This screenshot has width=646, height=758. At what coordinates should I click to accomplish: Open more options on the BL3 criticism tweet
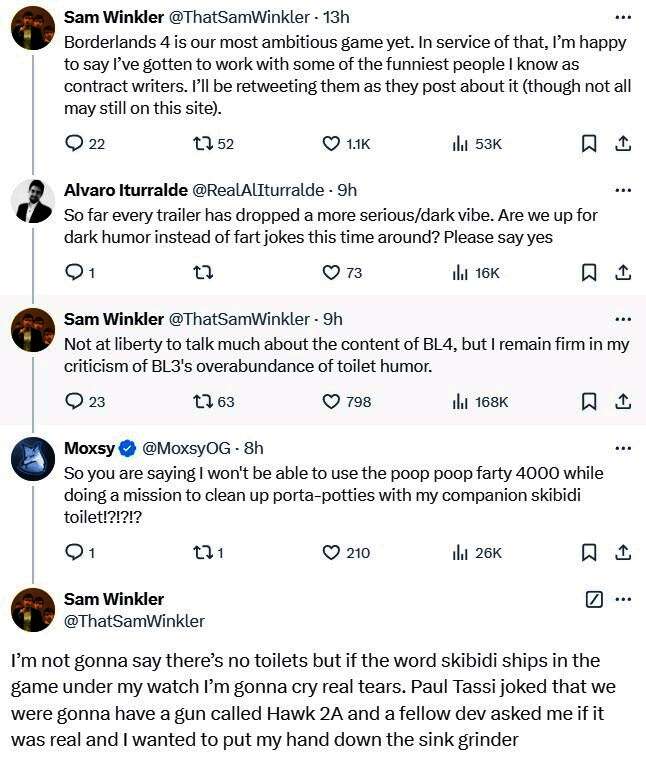623,319
